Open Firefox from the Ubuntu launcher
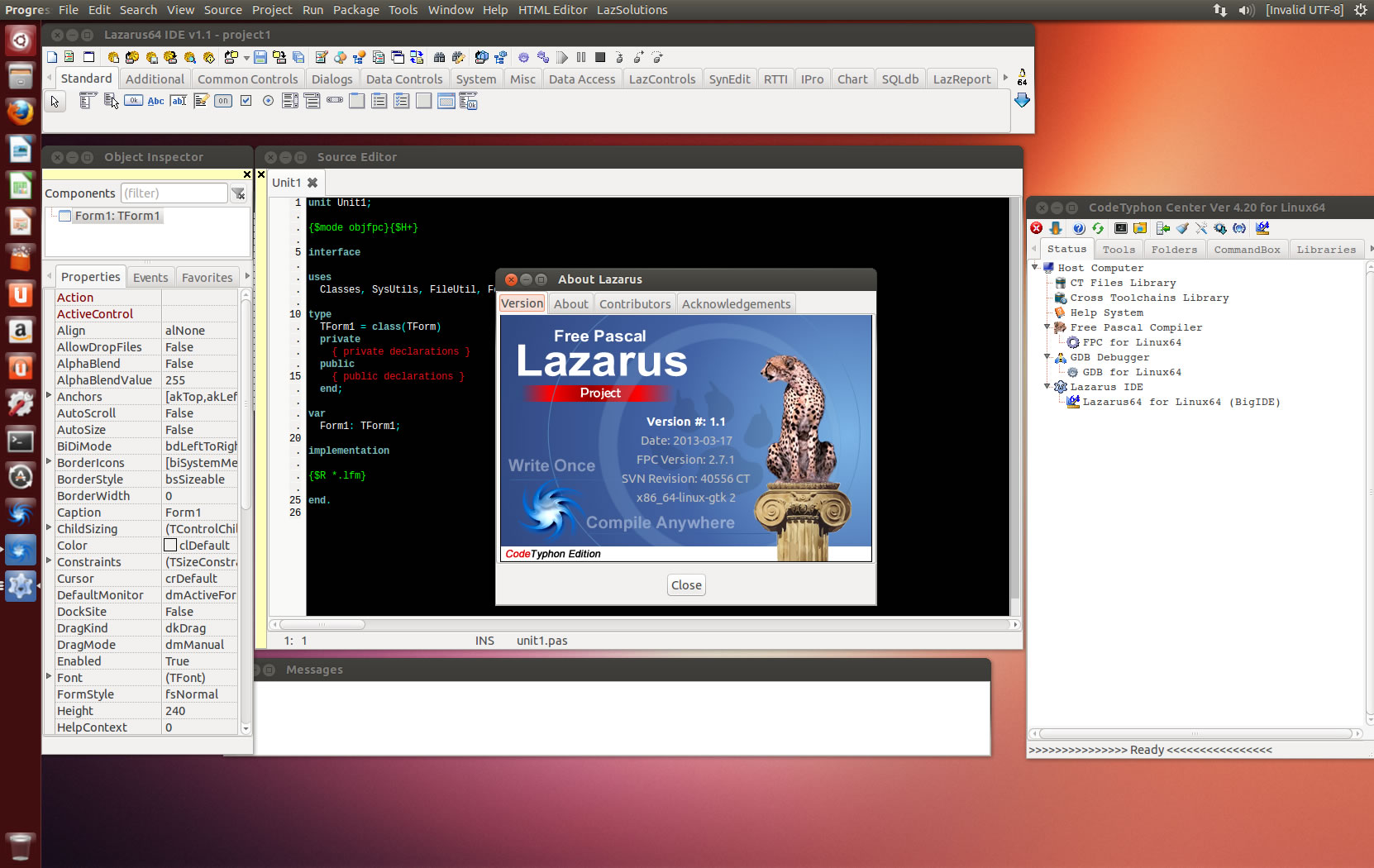This screenshot has height=868, width=1374. tap(20, 112)
